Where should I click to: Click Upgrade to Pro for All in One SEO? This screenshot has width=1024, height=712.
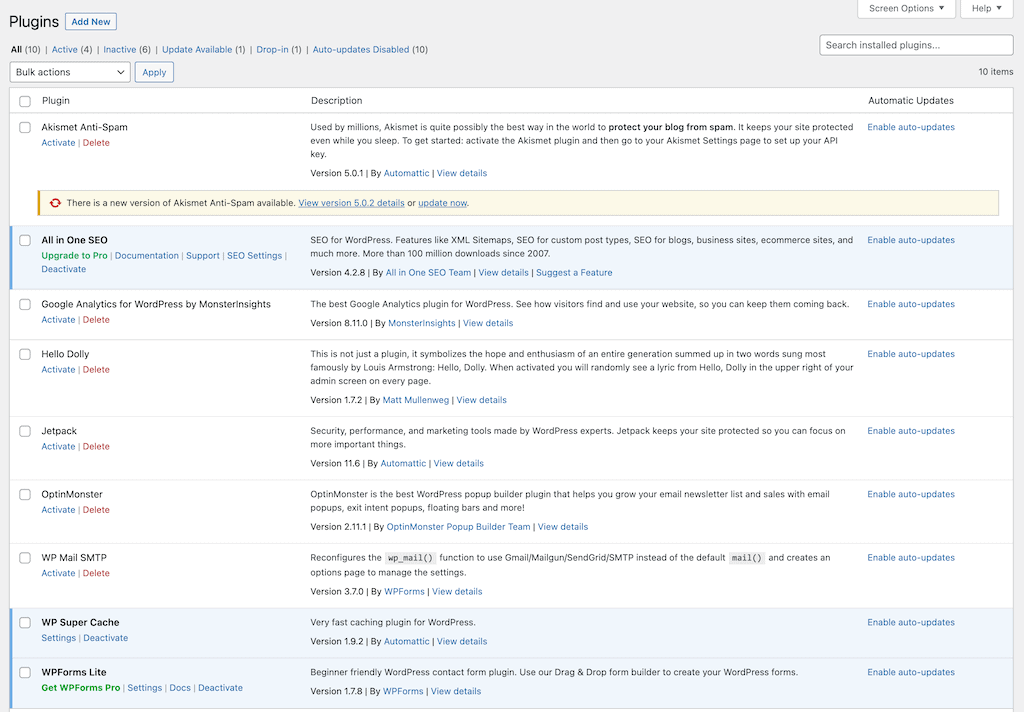[74, 256]
